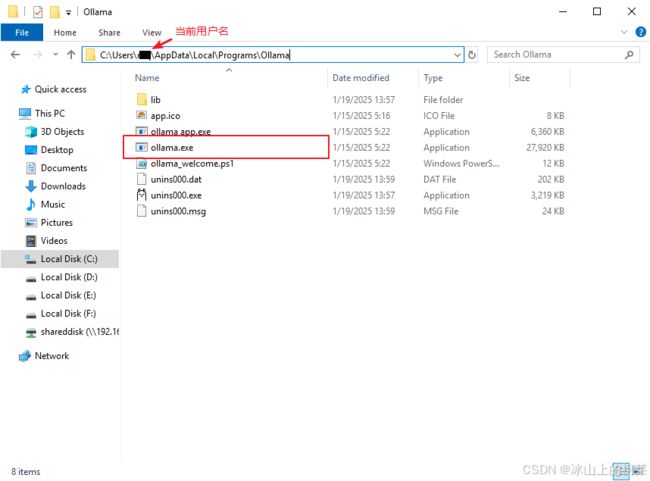This screenshot has width=650, height=481.
Task: Click the lib folder name
Action: coord(155,100)
